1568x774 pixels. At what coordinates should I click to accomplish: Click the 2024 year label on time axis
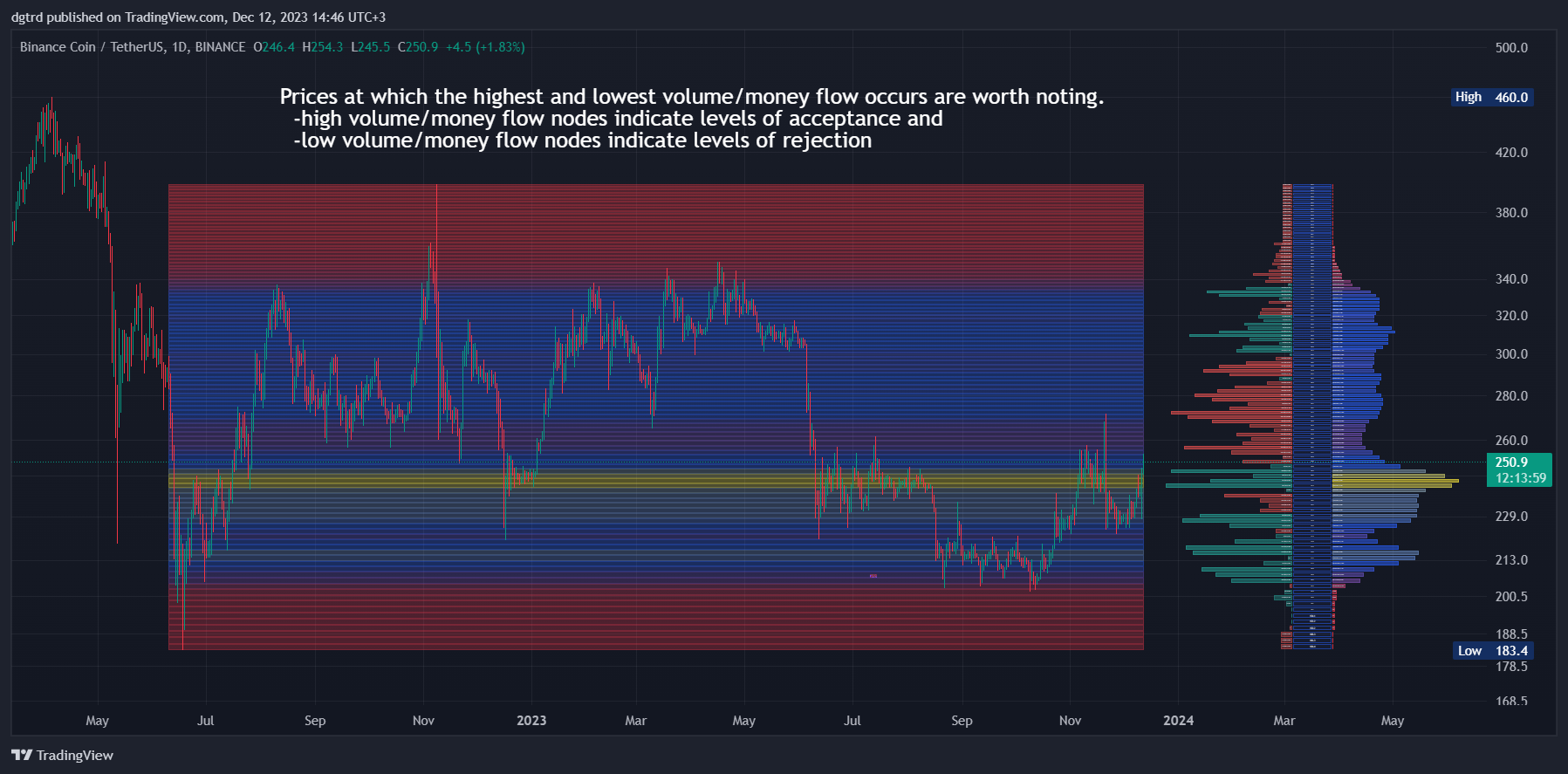click(1179, 721)
